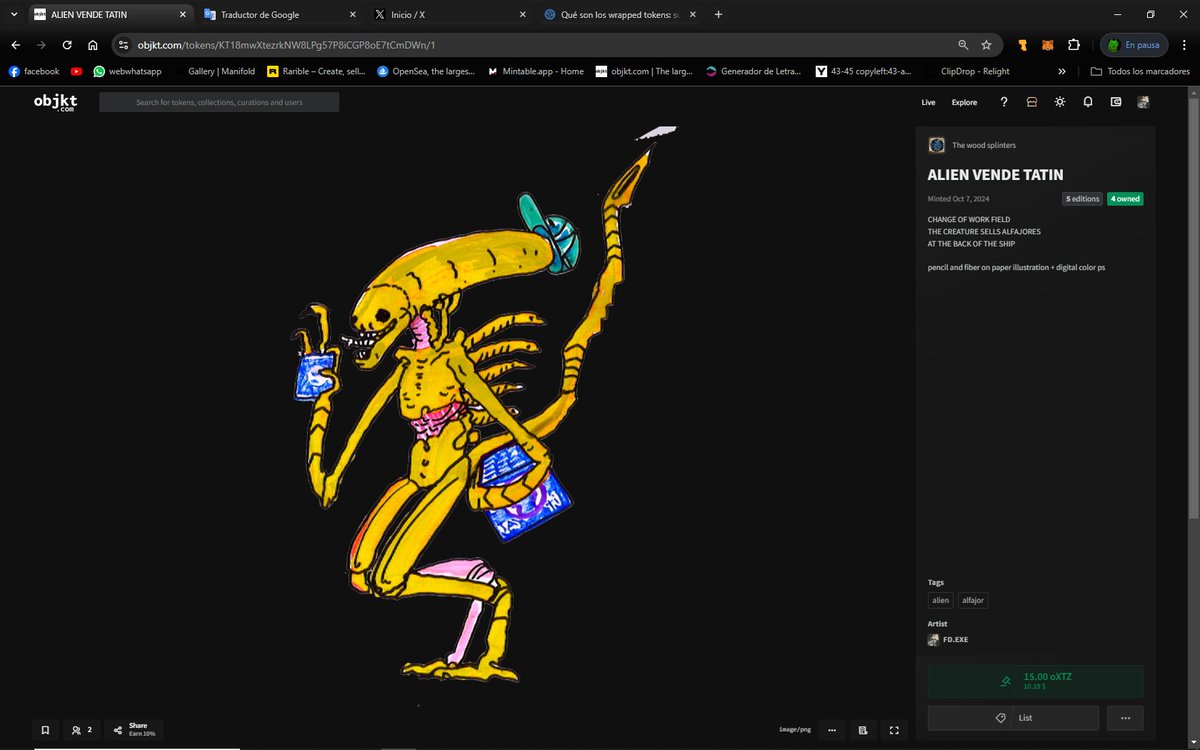Click the objkt search field

(x=219, y=102)
